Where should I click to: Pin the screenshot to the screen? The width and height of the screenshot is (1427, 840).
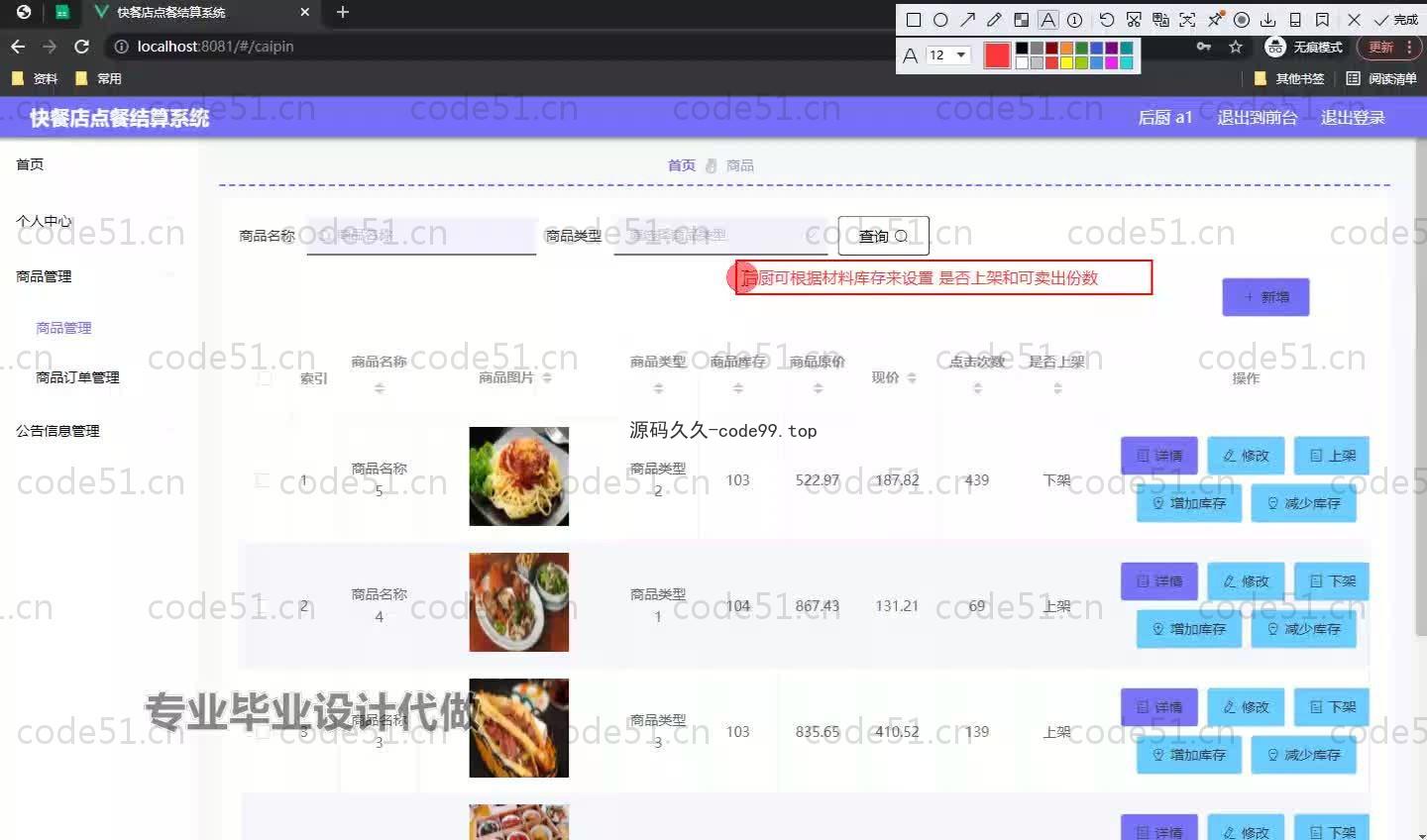pyautogui.click(x=1215, y=20)
